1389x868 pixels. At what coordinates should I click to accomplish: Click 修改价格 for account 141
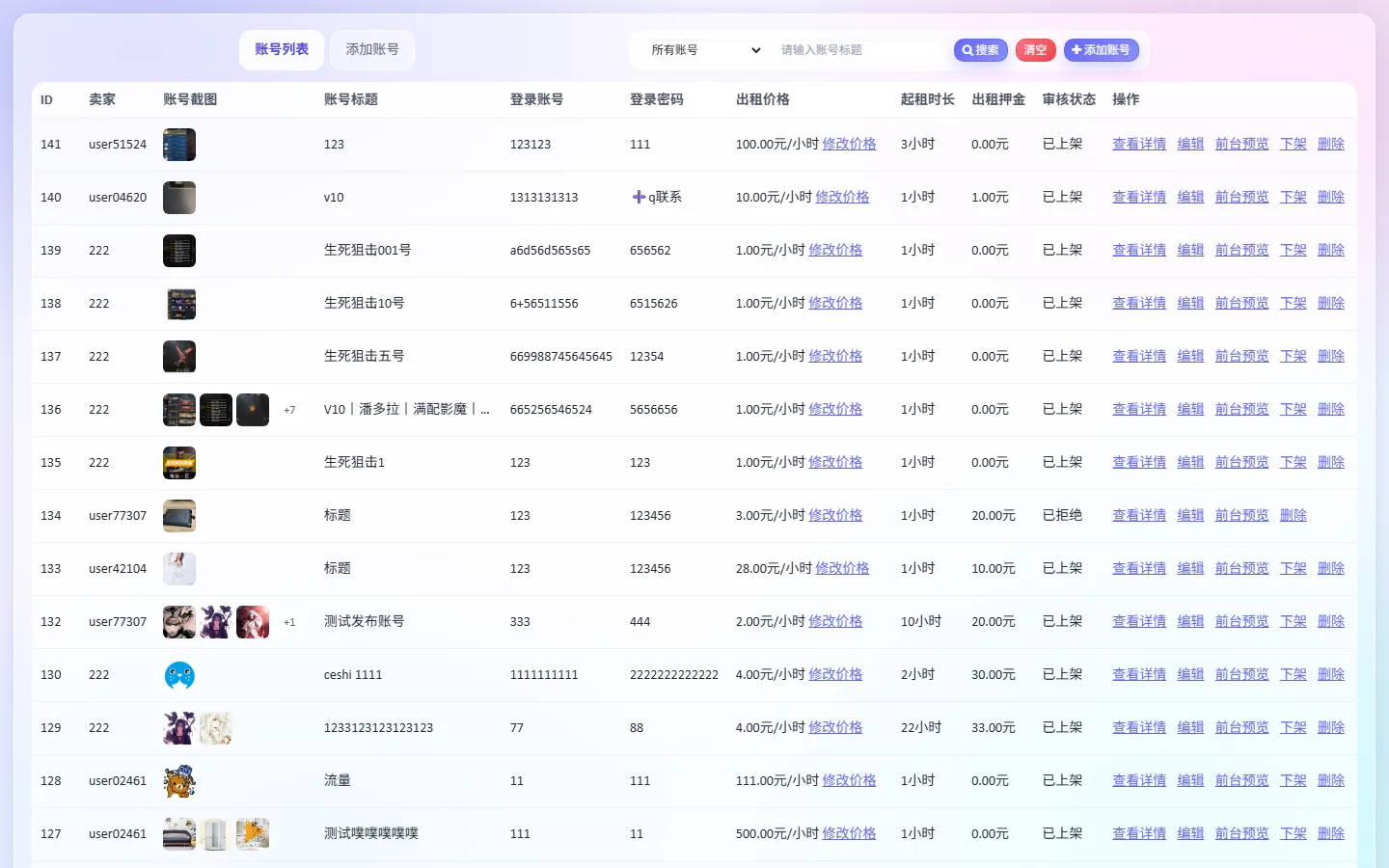[849, 144]
